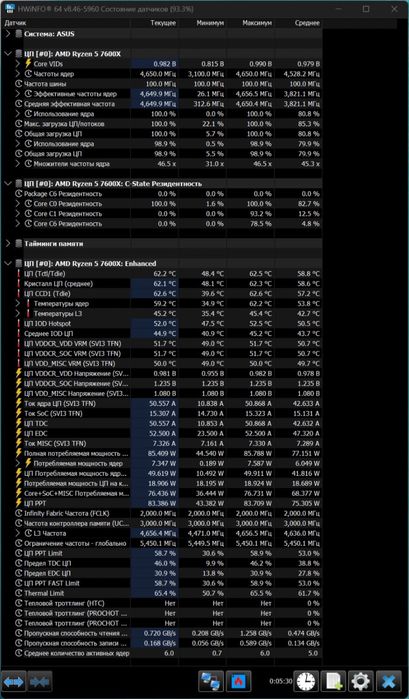Click gauge icon beside ЦП PPT FAST Limit
This screenshot has height=699, width=409.
[19, 583]
